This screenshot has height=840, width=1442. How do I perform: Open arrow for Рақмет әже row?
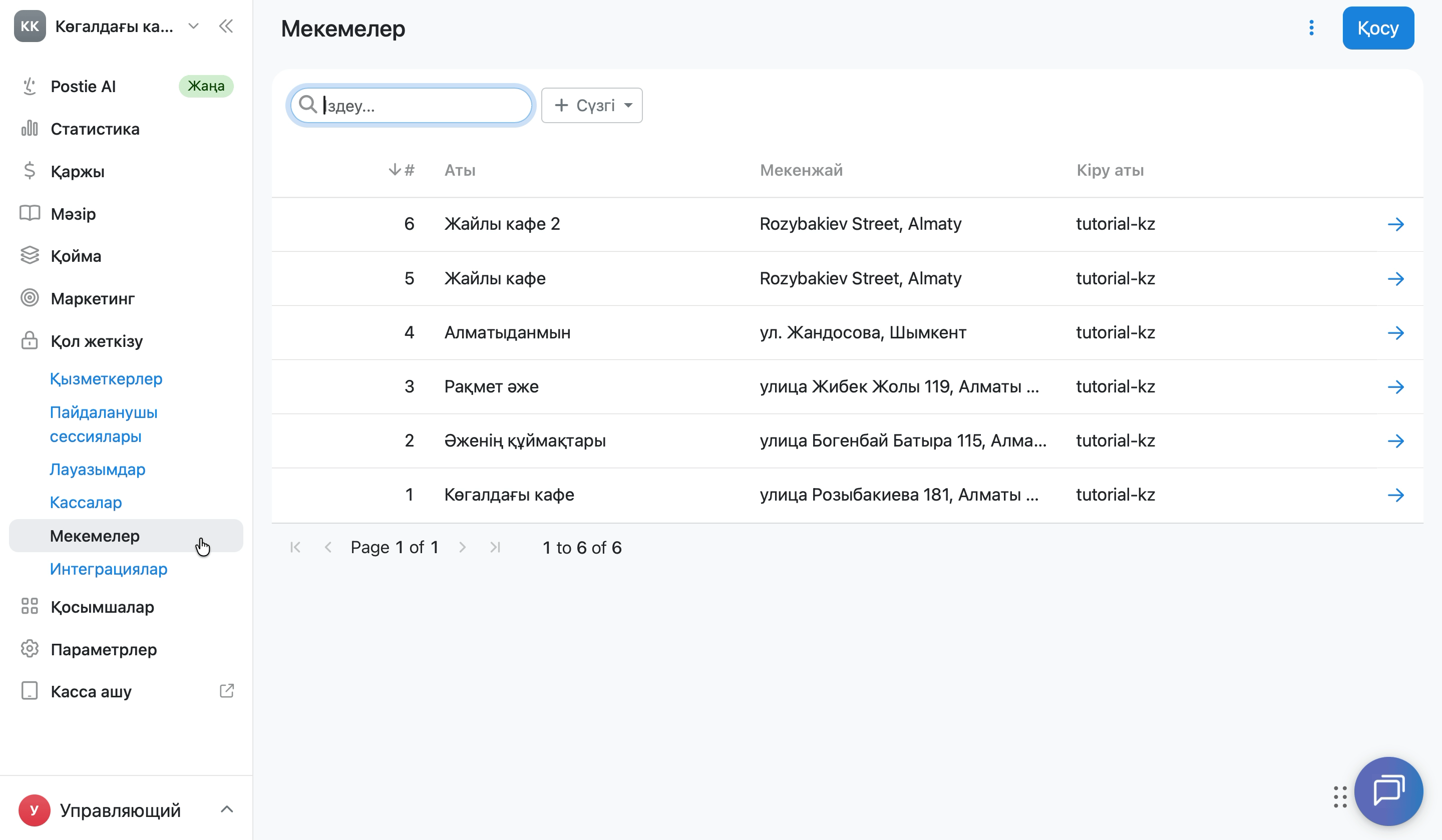(1395, 387)
